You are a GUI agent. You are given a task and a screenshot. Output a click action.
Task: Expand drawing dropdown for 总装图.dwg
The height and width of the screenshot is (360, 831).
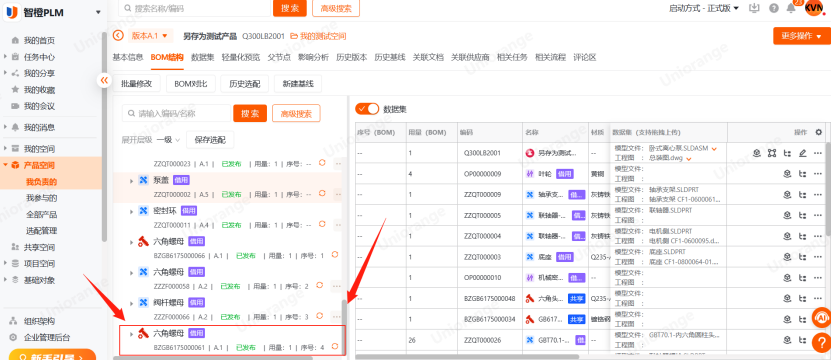[x=689, y=159]
